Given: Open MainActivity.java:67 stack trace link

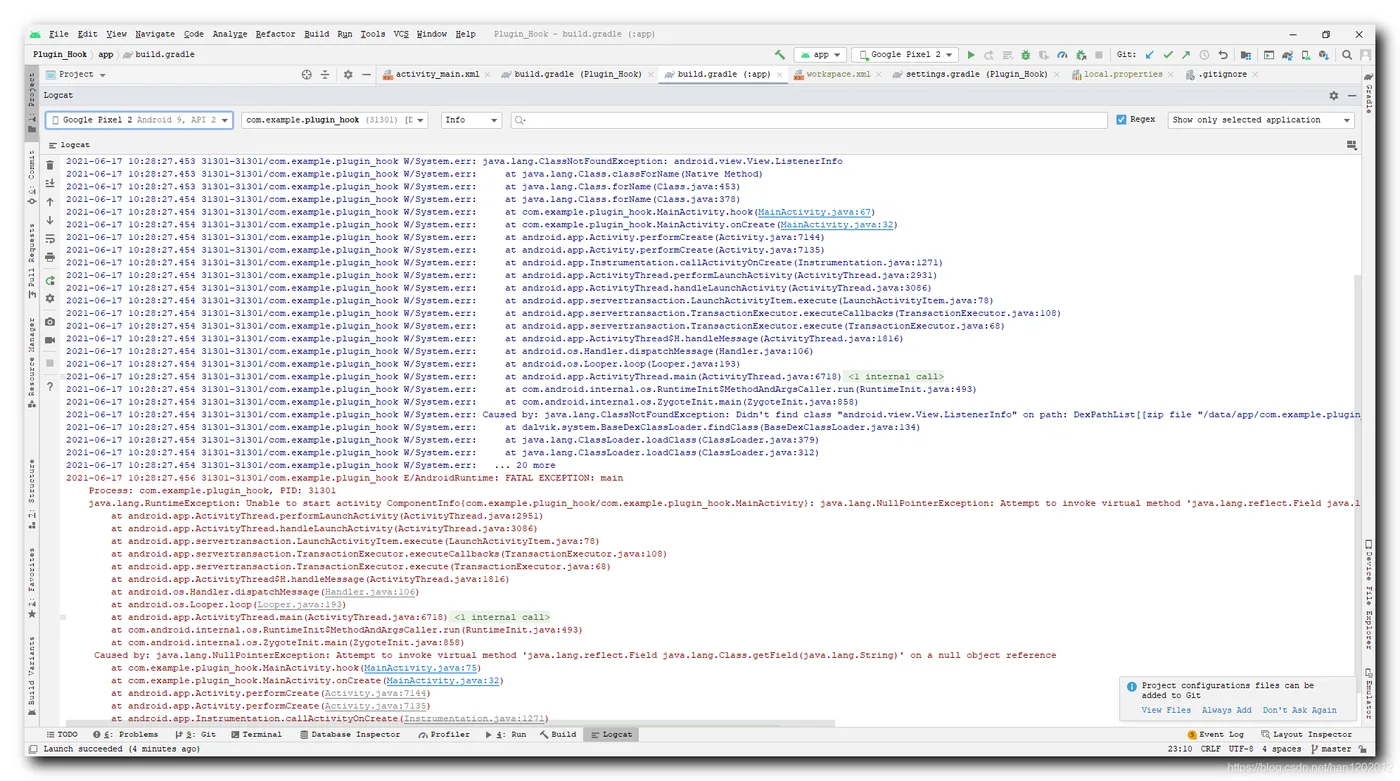Looking at the screenshot, I should click(x=815, y=212).
